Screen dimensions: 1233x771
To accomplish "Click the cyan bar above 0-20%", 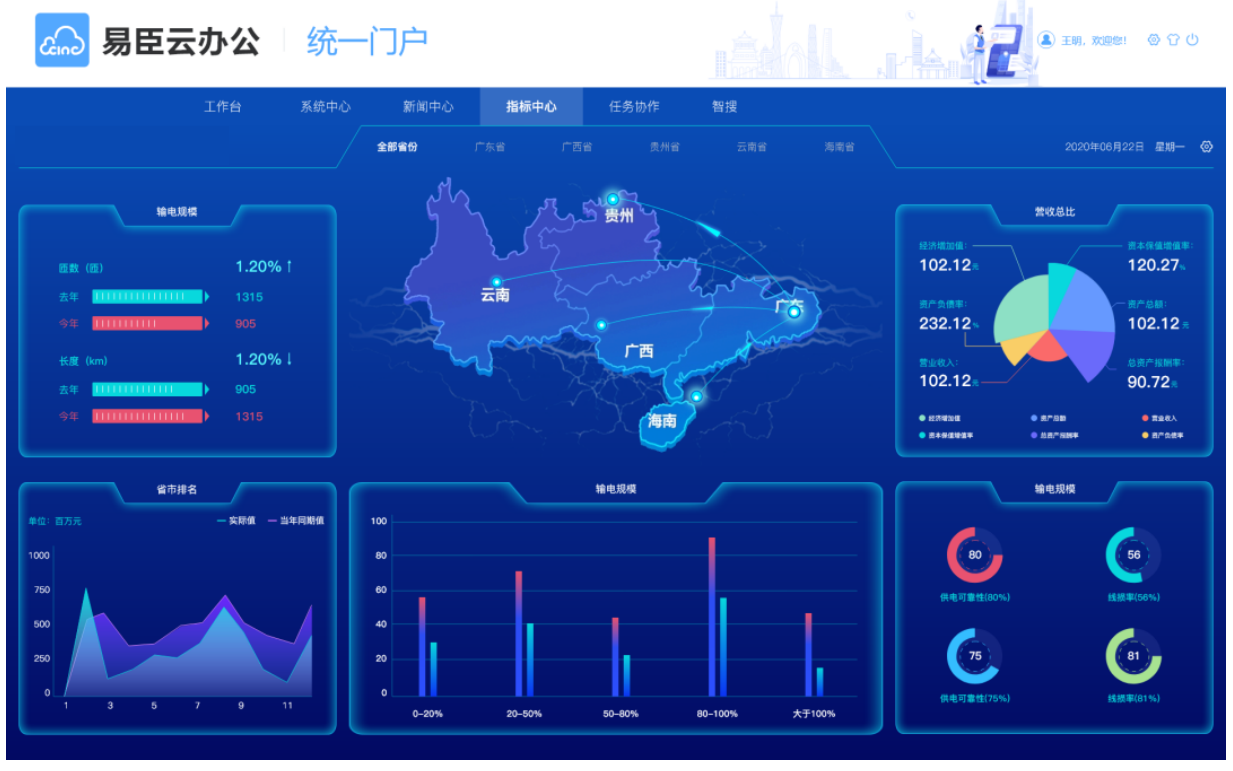I will (x=433, y=669).
